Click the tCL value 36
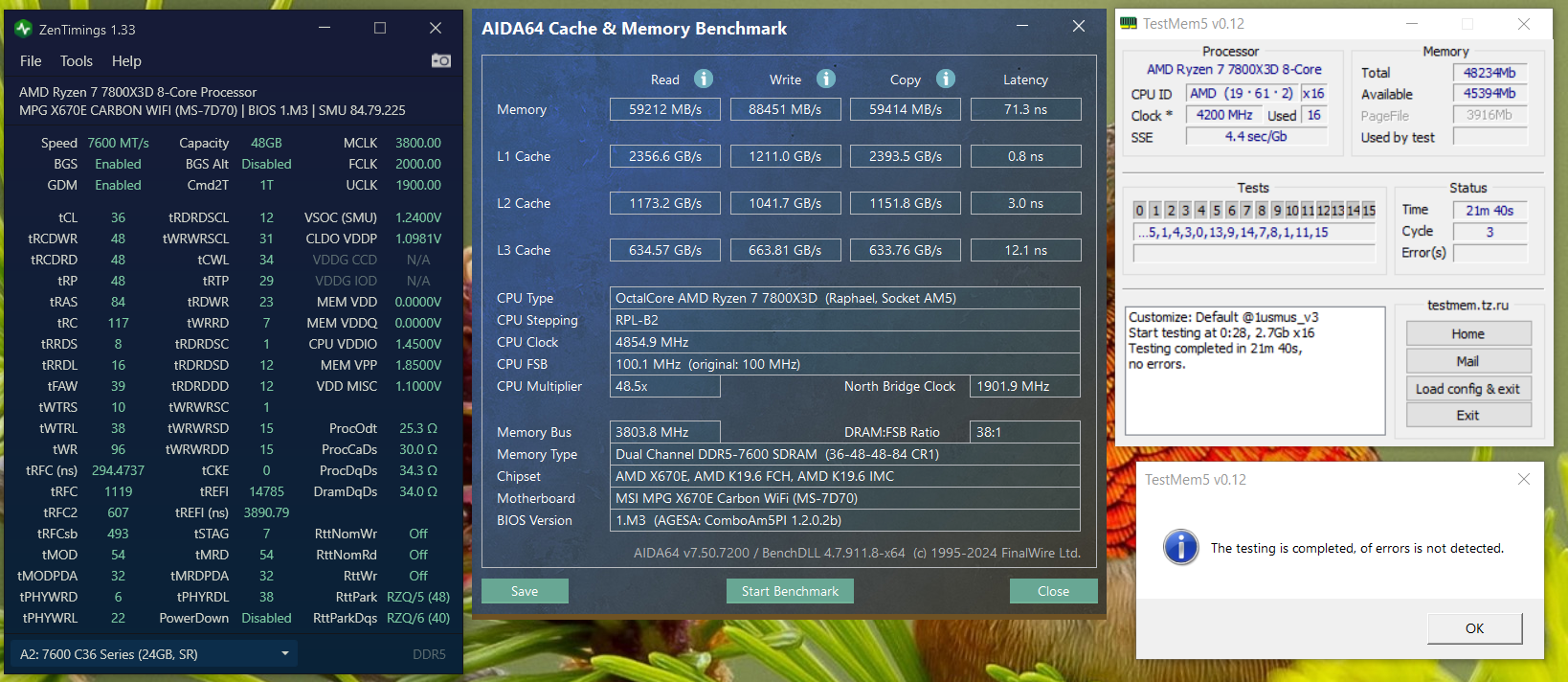 pos(118,217)
